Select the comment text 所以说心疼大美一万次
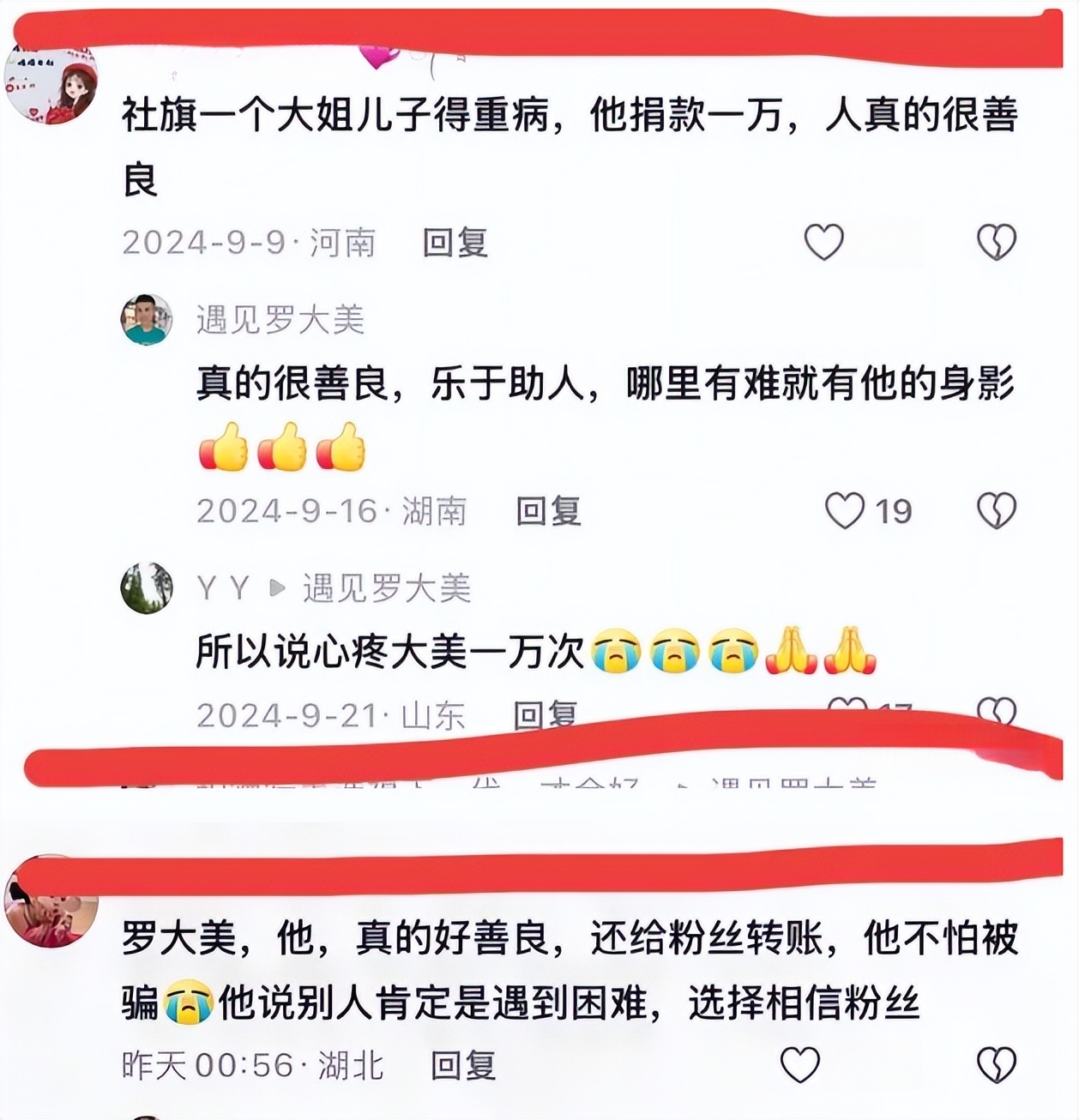Image resolution: width=1079 pixels, height=1120 pixels. (390, 651)
